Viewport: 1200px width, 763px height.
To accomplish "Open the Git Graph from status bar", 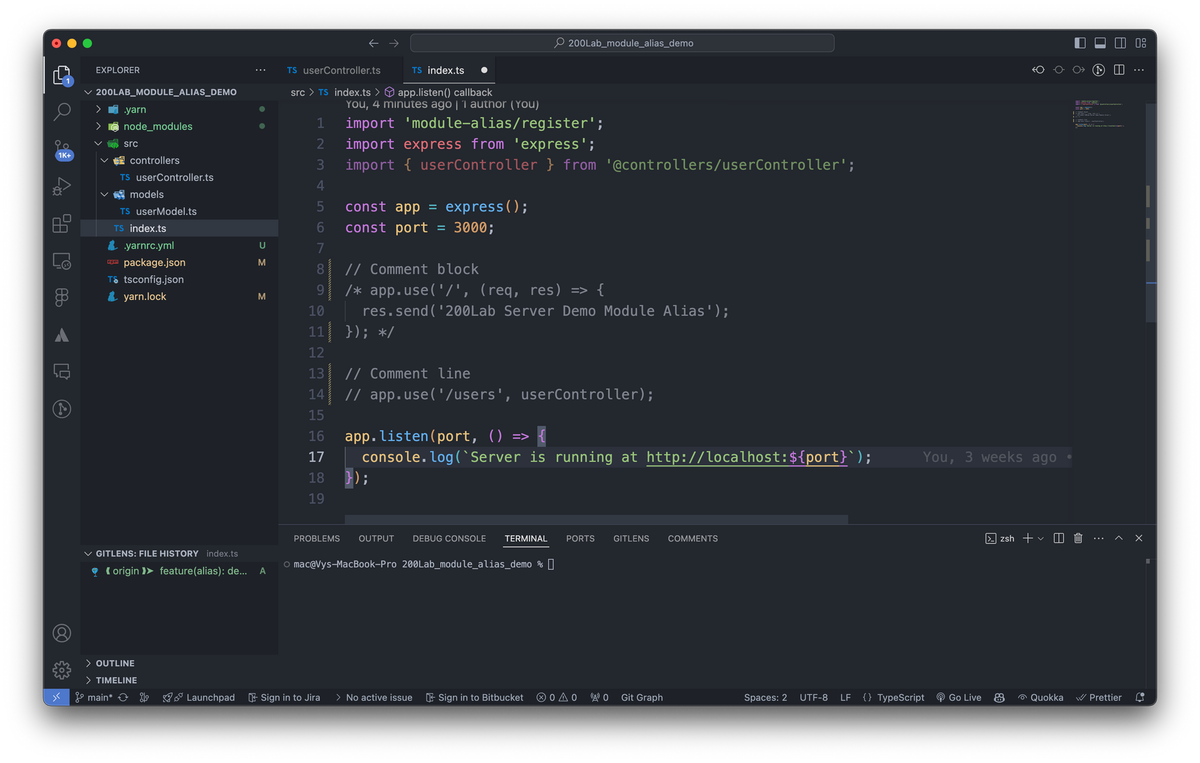I will [641, 697].
